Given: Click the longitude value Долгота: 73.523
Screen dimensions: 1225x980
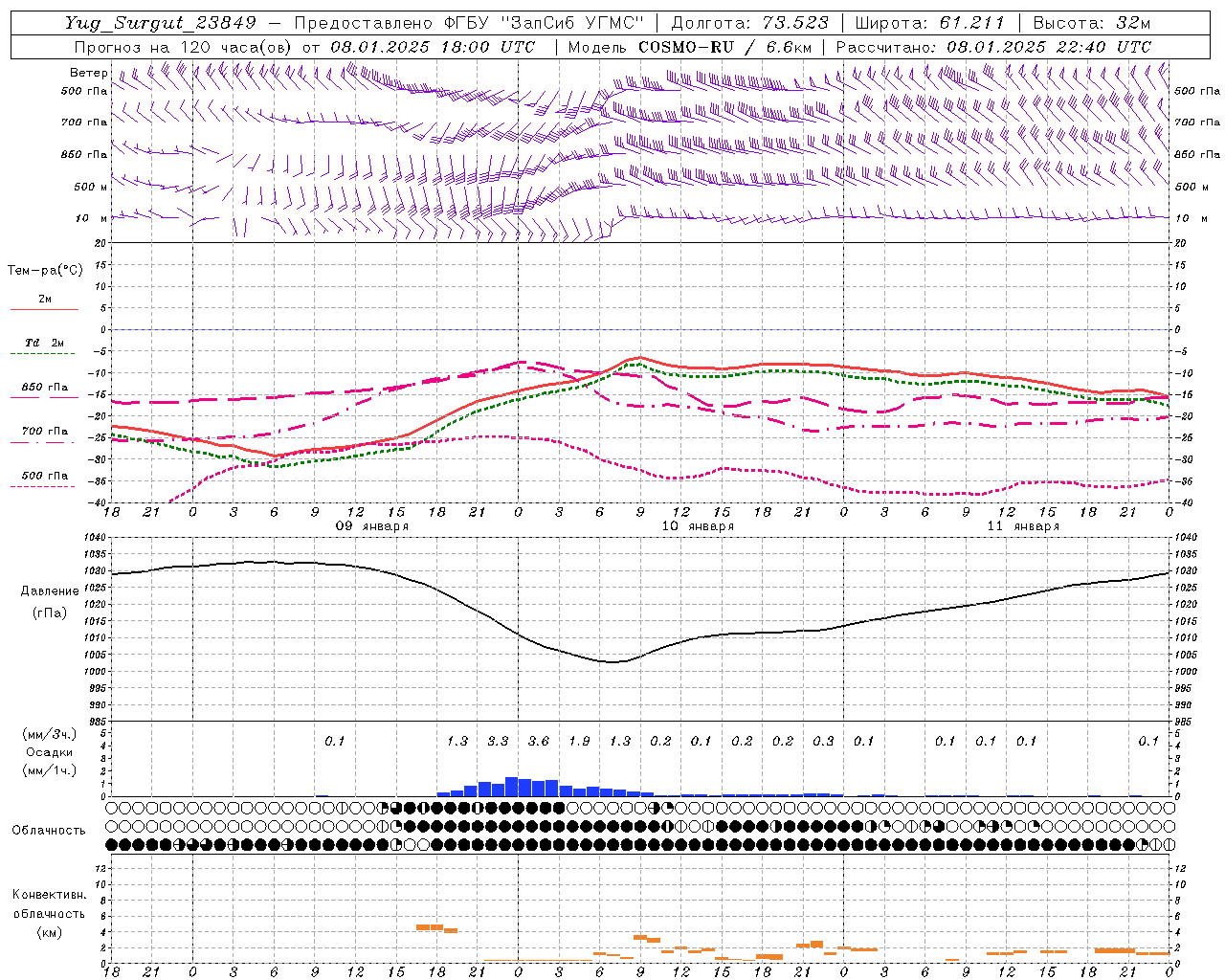Looking at the screenshot, I should tap(750, 23).
